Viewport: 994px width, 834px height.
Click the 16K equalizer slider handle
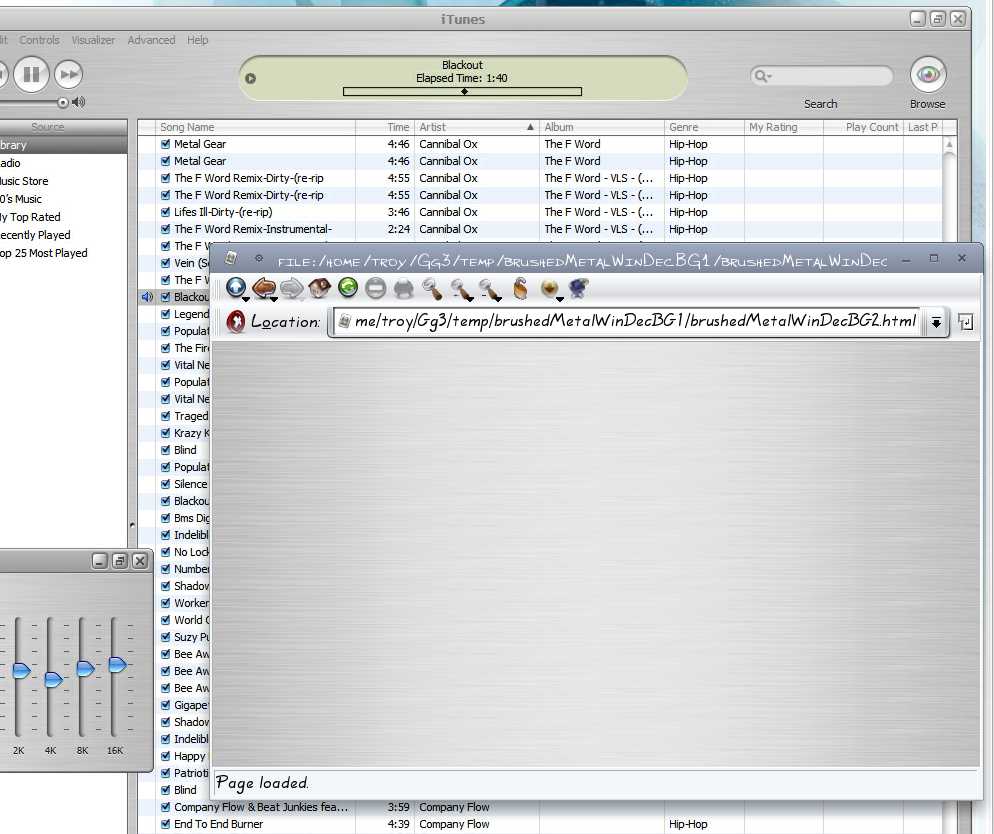pos(118,664)
